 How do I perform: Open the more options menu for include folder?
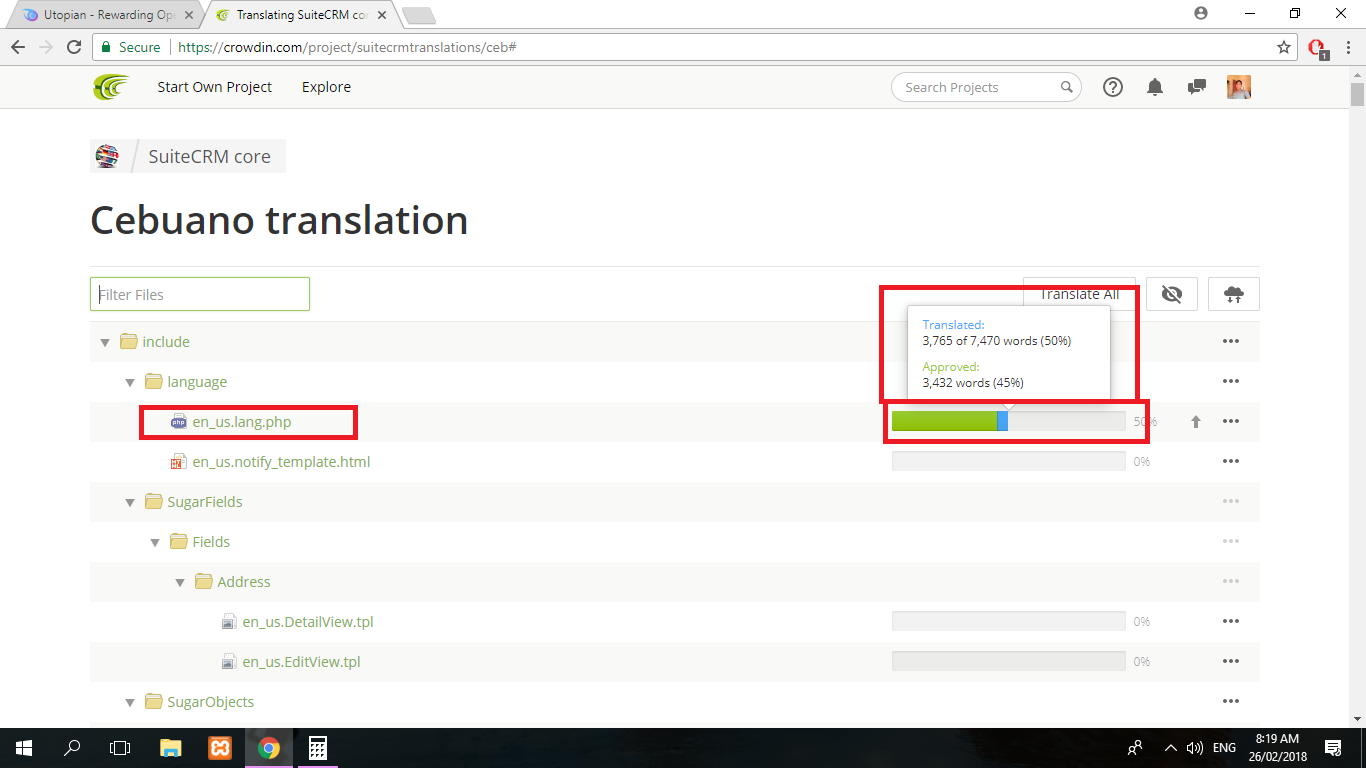(x=1231, y=342)
